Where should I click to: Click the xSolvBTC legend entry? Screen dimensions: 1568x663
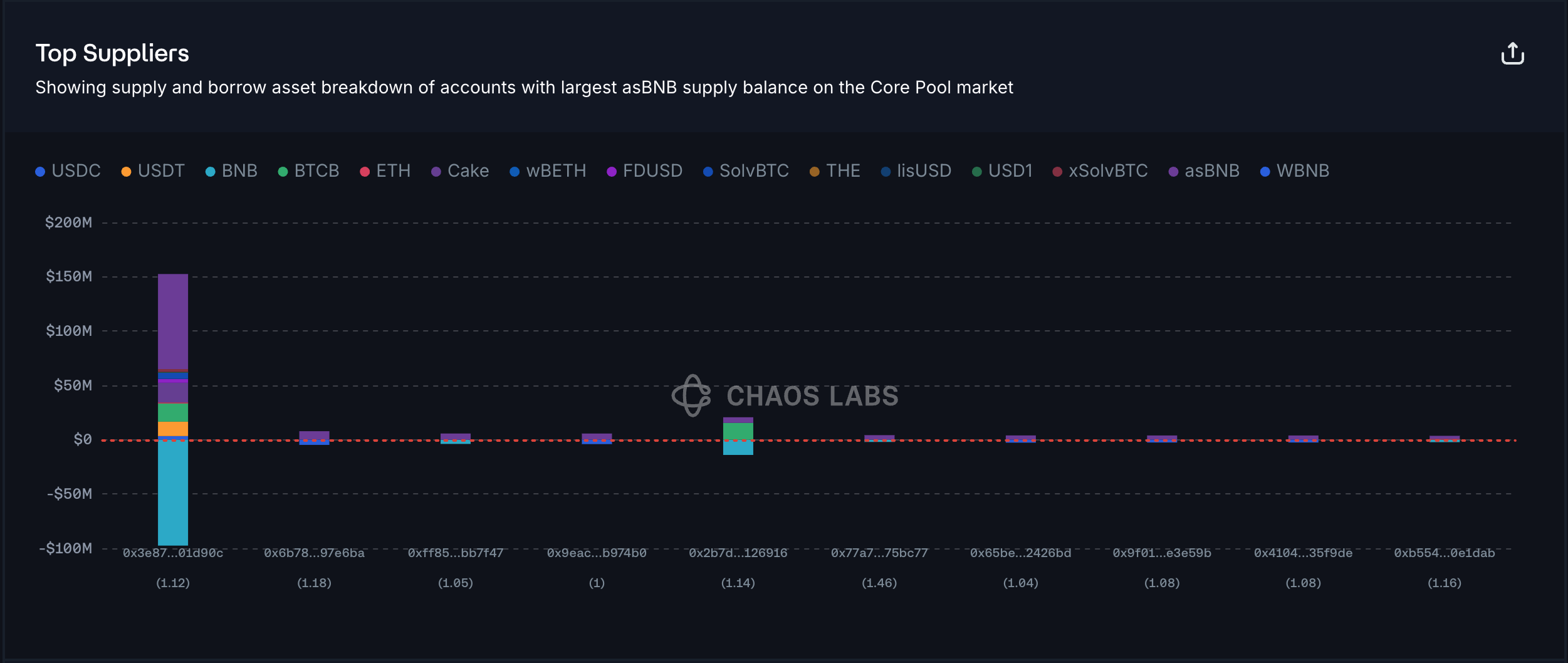pyautogui.click(x=1100, y=171)
